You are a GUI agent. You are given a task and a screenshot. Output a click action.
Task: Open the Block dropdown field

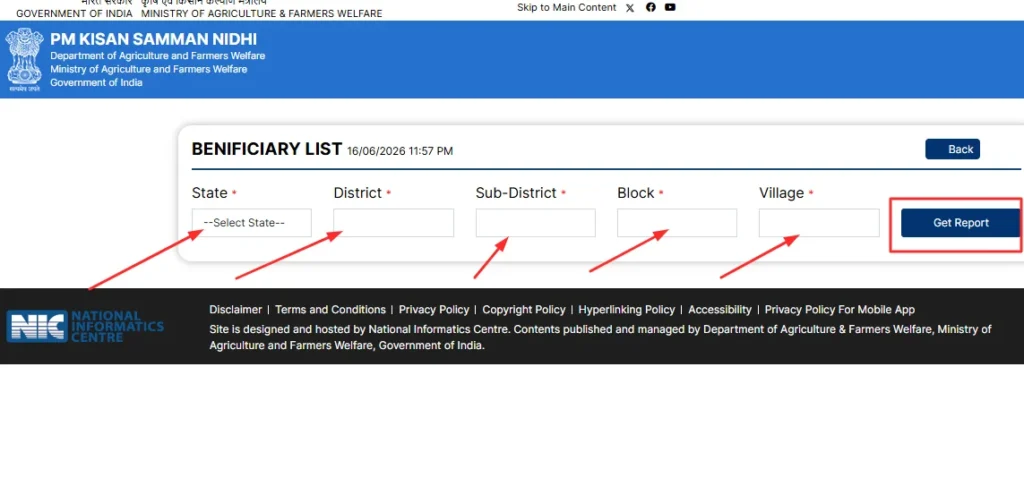coord(677,223)
